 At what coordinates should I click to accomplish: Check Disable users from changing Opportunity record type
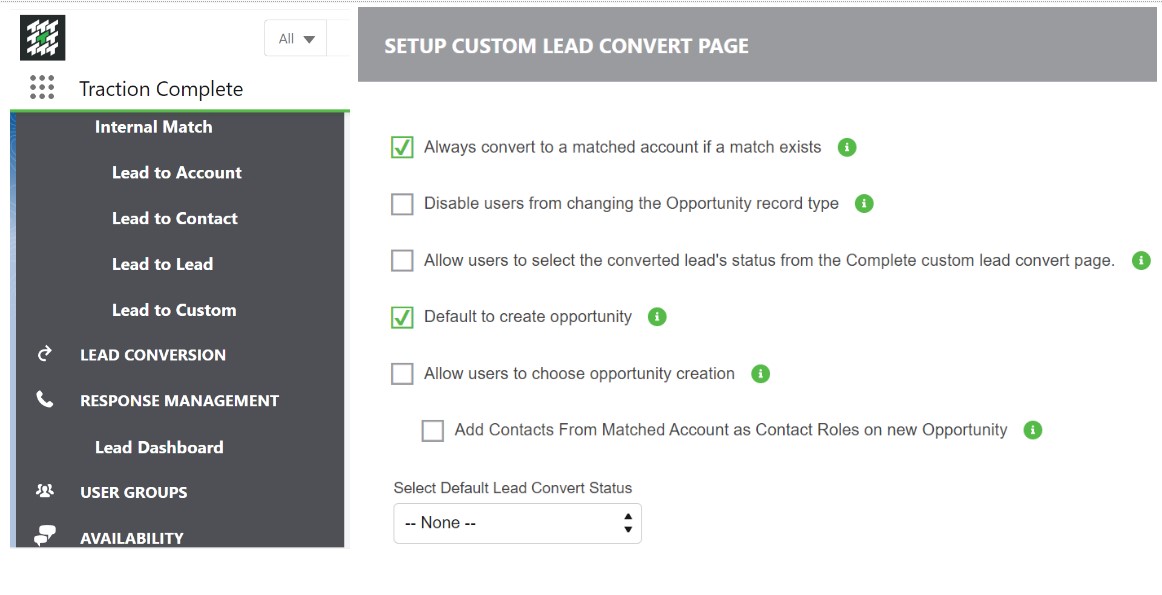[402, 204]
